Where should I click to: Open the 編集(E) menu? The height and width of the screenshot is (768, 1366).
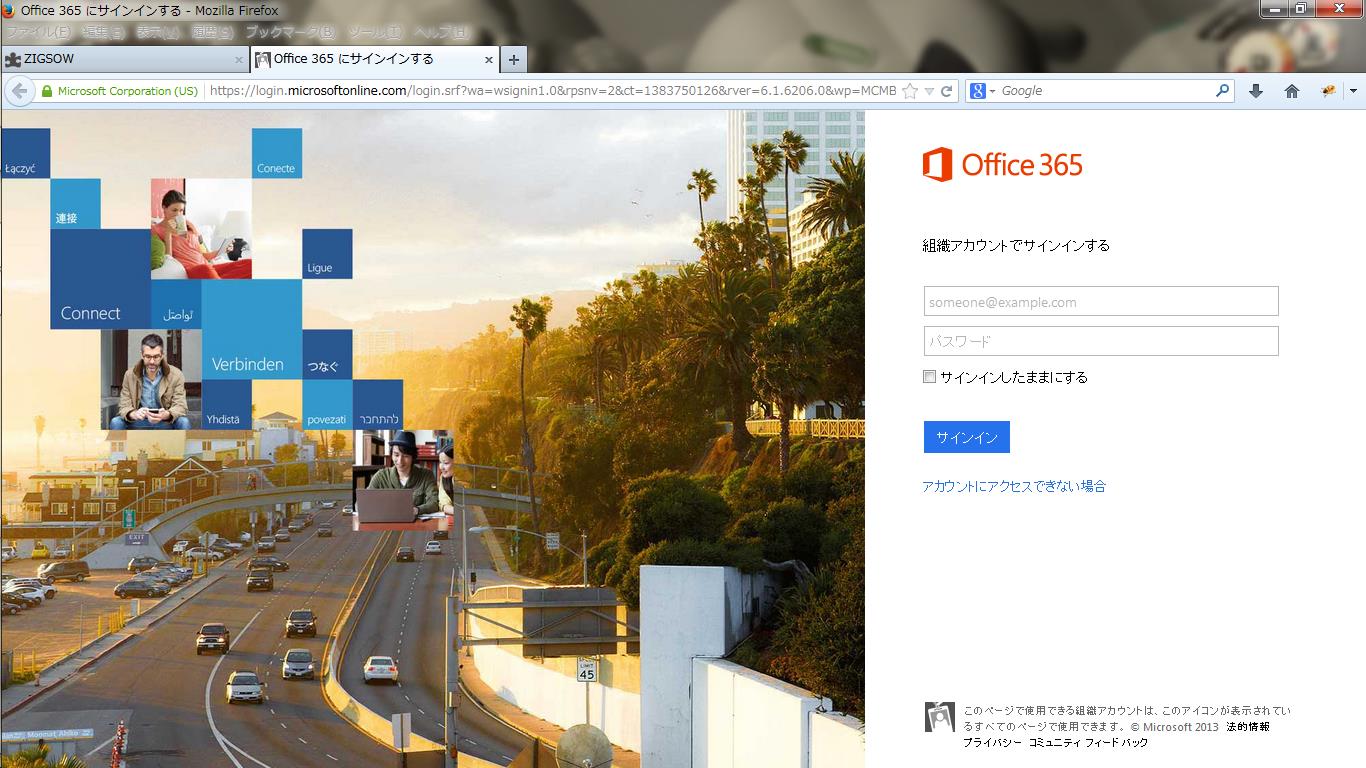[103, 33]
